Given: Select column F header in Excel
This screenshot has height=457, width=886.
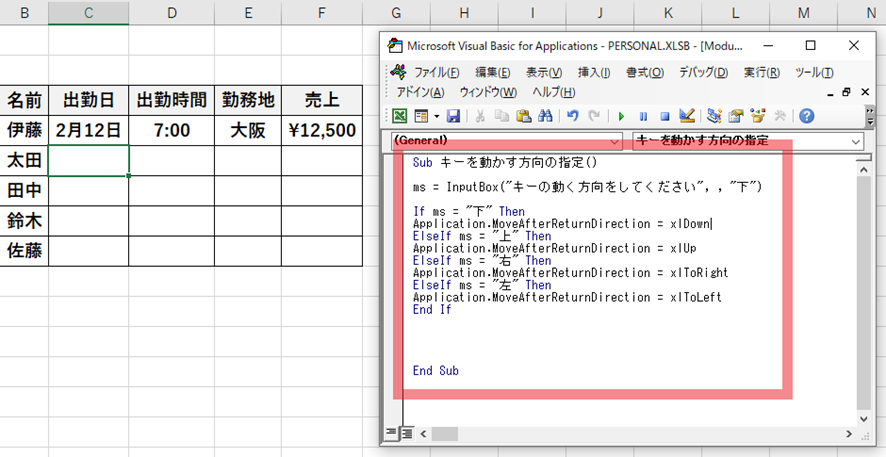Looking at the screenshot, I should (322, 12).
